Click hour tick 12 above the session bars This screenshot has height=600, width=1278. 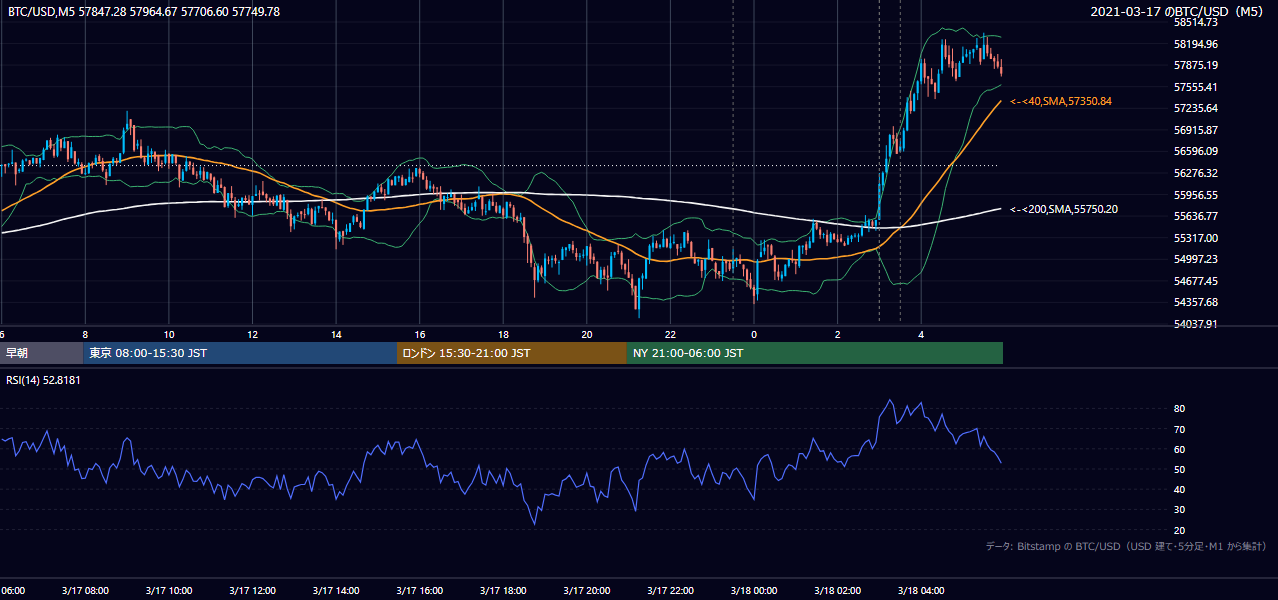pos(252,335)
